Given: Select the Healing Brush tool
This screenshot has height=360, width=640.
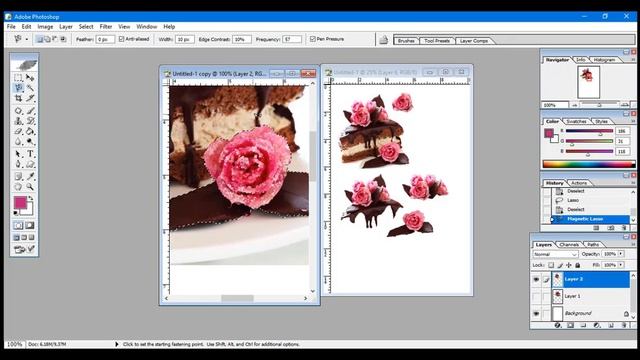Looking at the screenshot, I should click(18, 111).
